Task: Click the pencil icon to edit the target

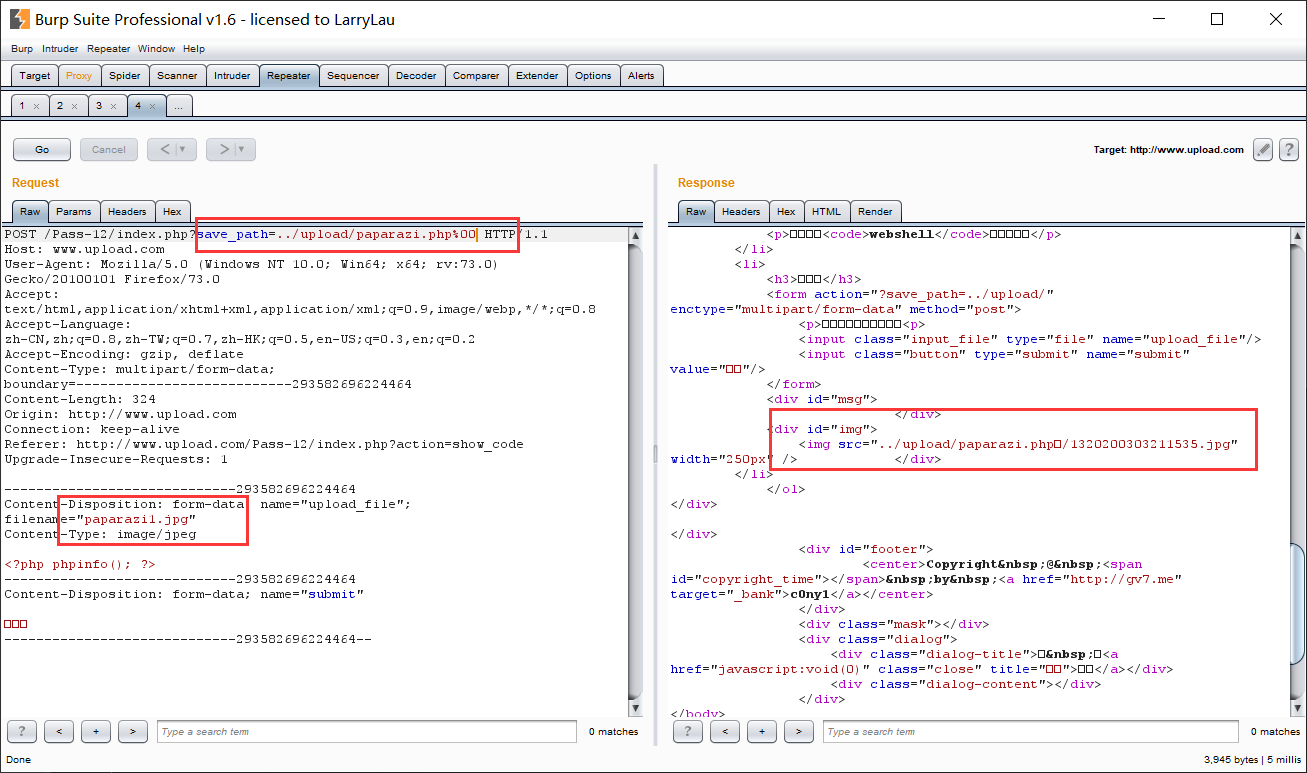Action: tap(1264, 150)
